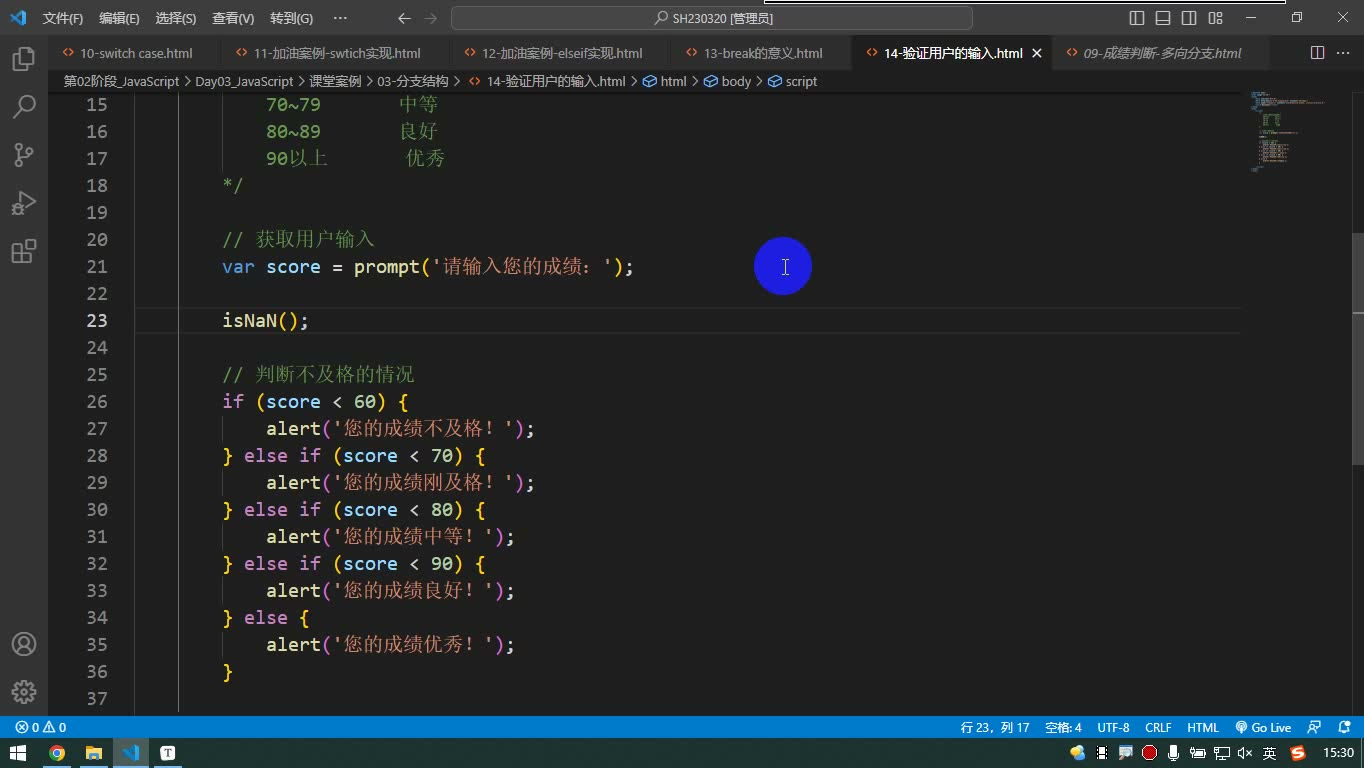Open Source Control view icon
Screen dimensions: 1364x768
point(24,155)
